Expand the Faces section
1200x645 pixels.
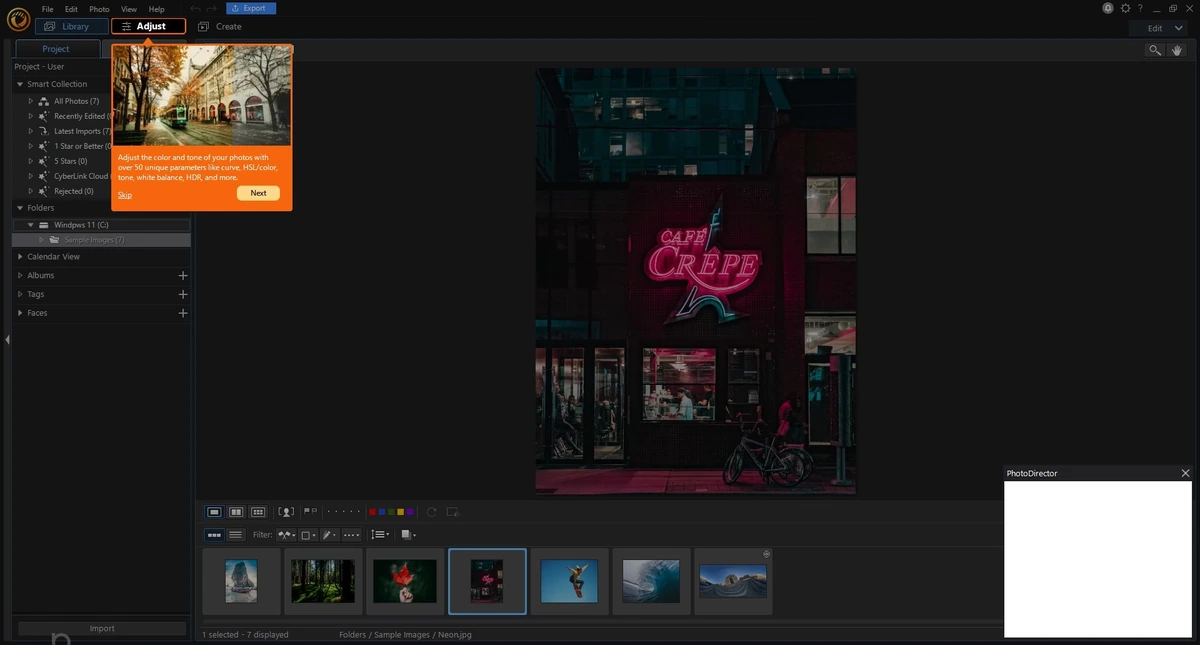click(x=20, y=313)
